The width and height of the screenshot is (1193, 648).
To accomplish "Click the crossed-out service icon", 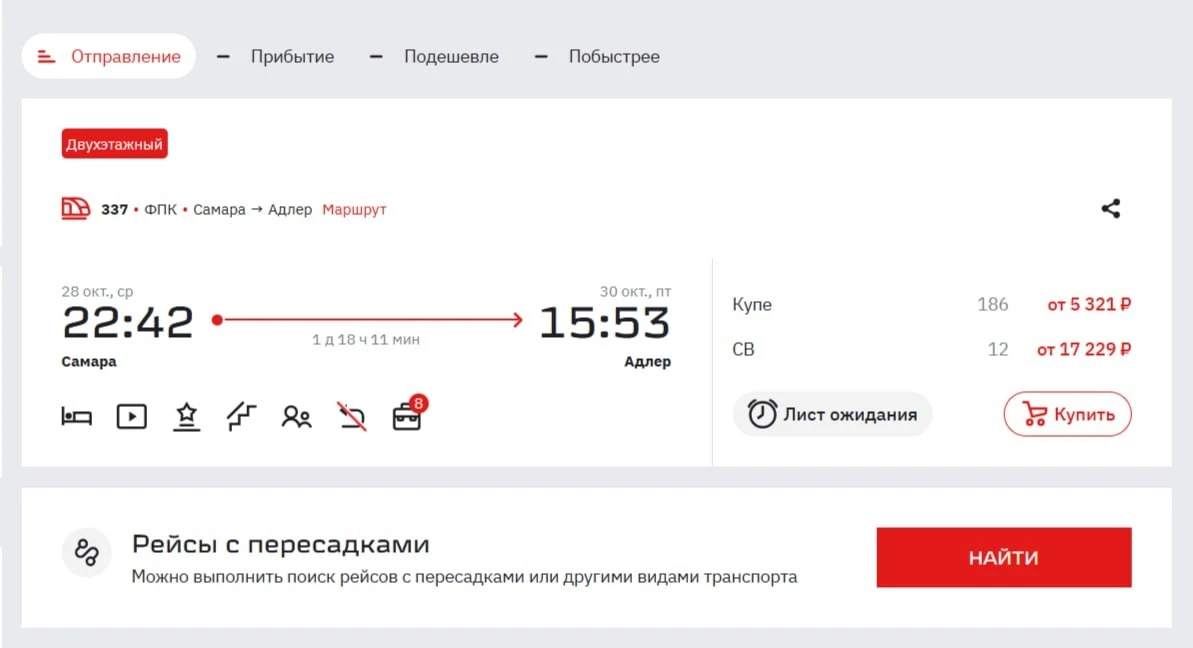I will pos(352,417).
